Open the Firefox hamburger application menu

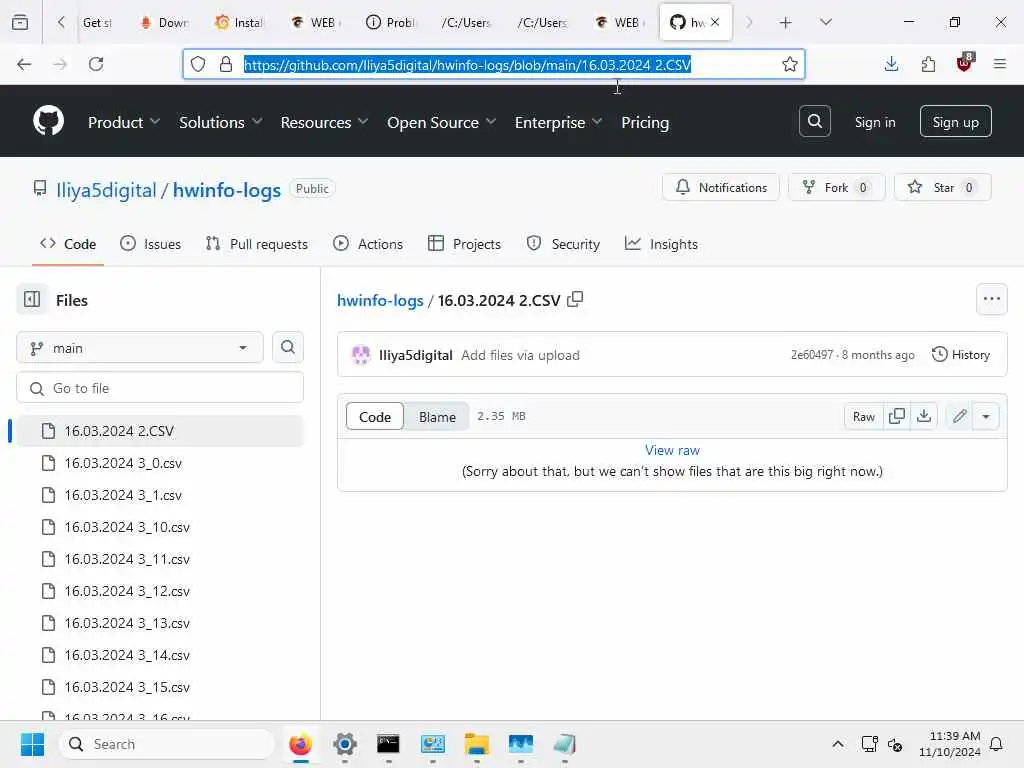[1000, 64]
